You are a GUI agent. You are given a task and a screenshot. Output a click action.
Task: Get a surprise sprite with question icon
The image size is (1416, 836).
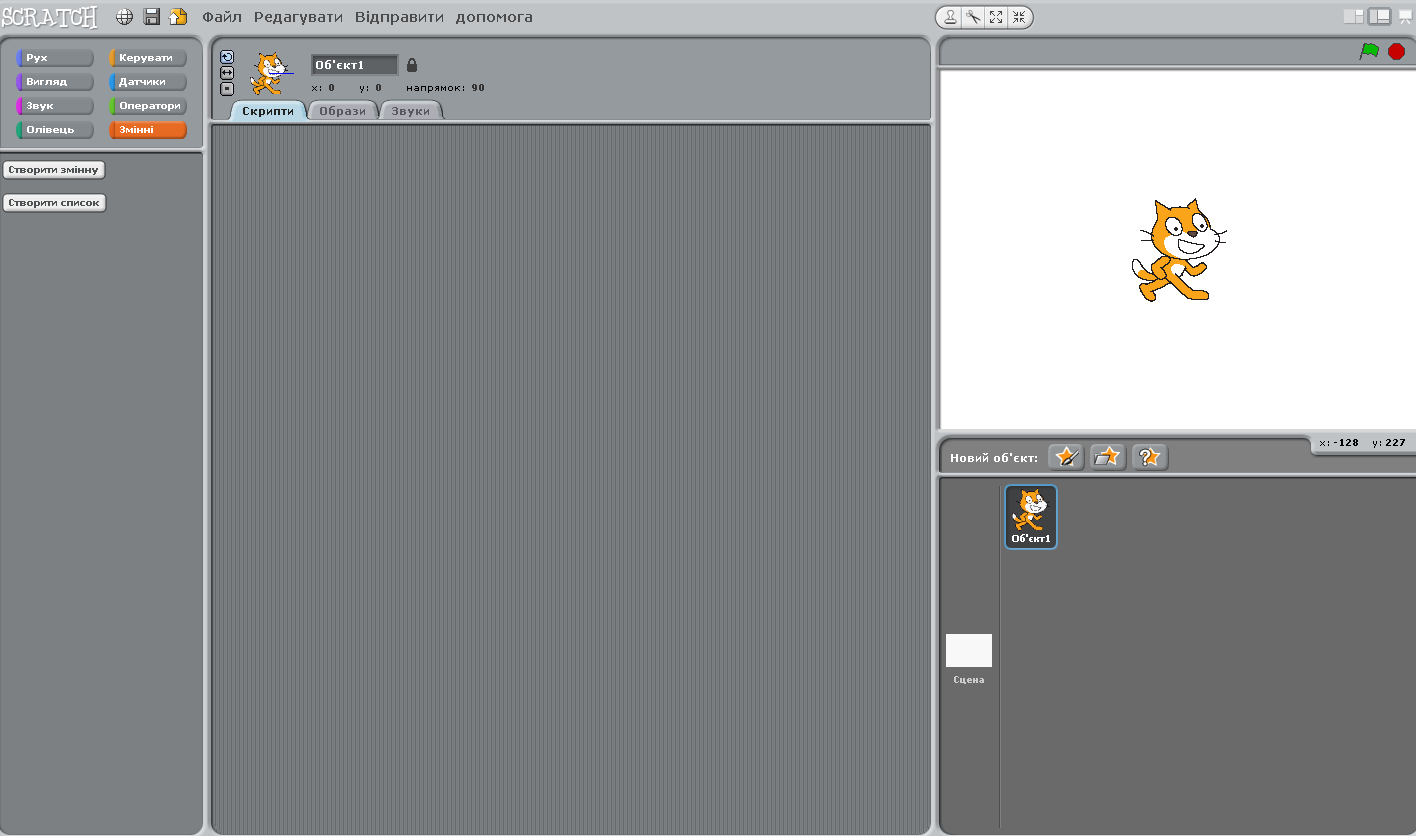coord(1150,457)
